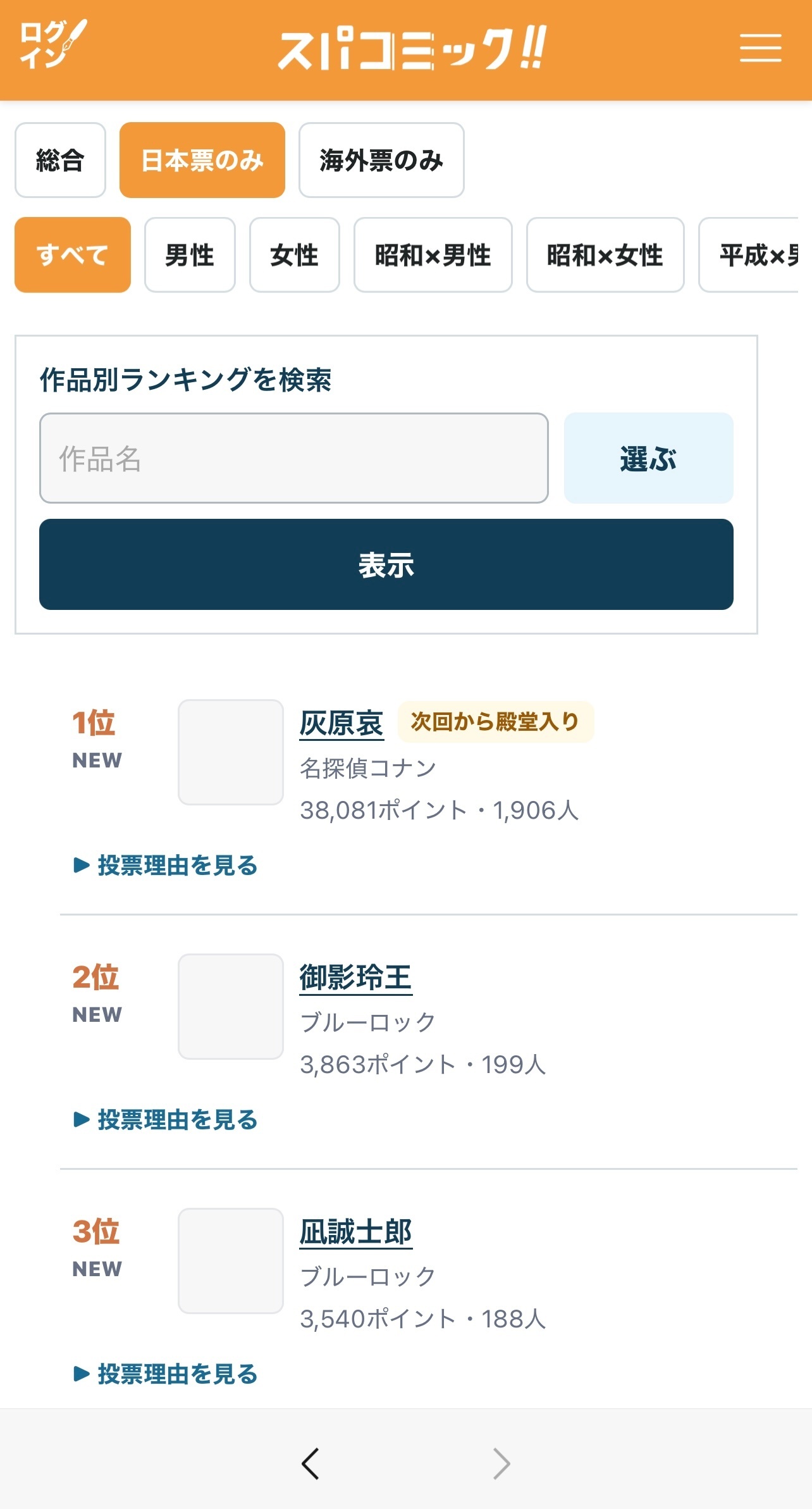
Task: Expand 投票理由を見る for 御影玲王
Action: pyautogui.click(x=166, y=1119)
